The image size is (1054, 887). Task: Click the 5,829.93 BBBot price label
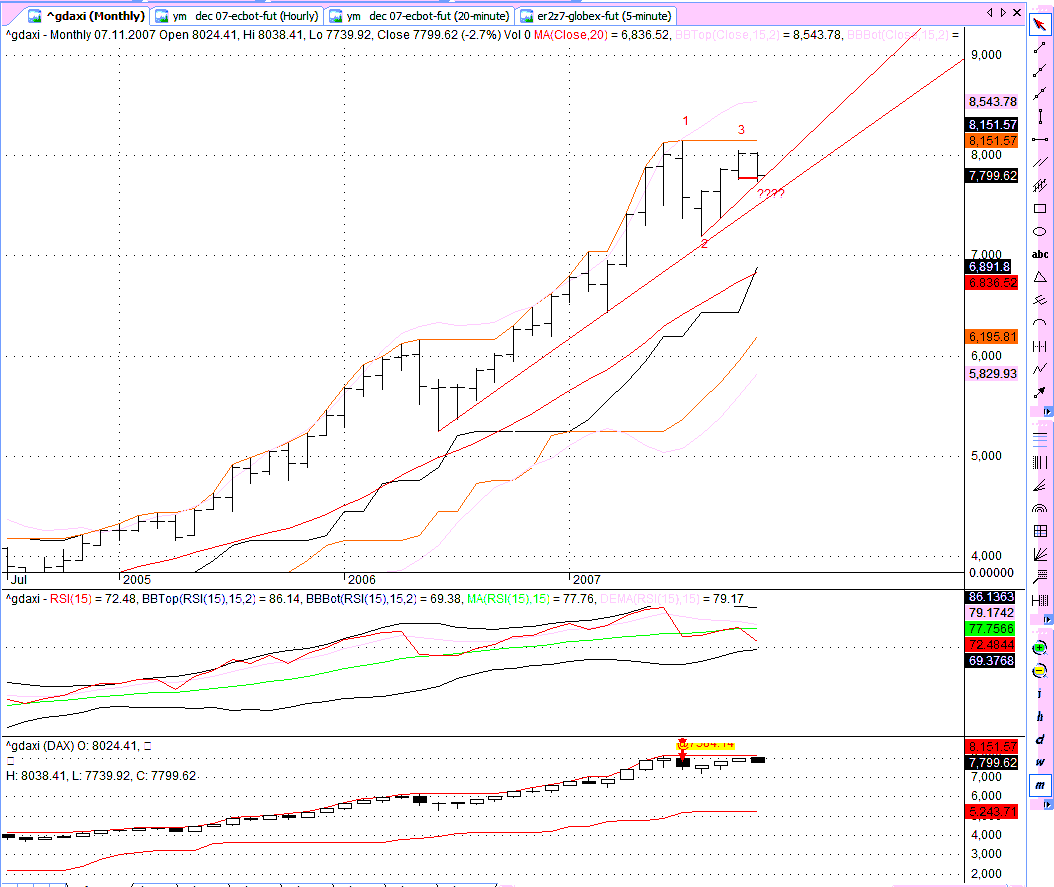[x=992, y=374]
